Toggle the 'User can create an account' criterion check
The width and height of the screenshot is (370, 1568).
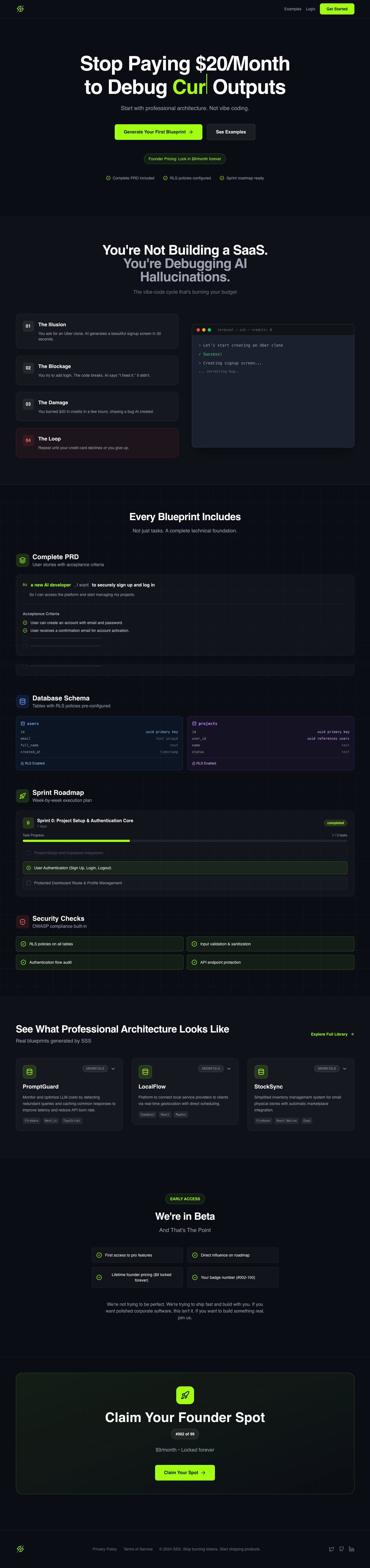[25, 623]
